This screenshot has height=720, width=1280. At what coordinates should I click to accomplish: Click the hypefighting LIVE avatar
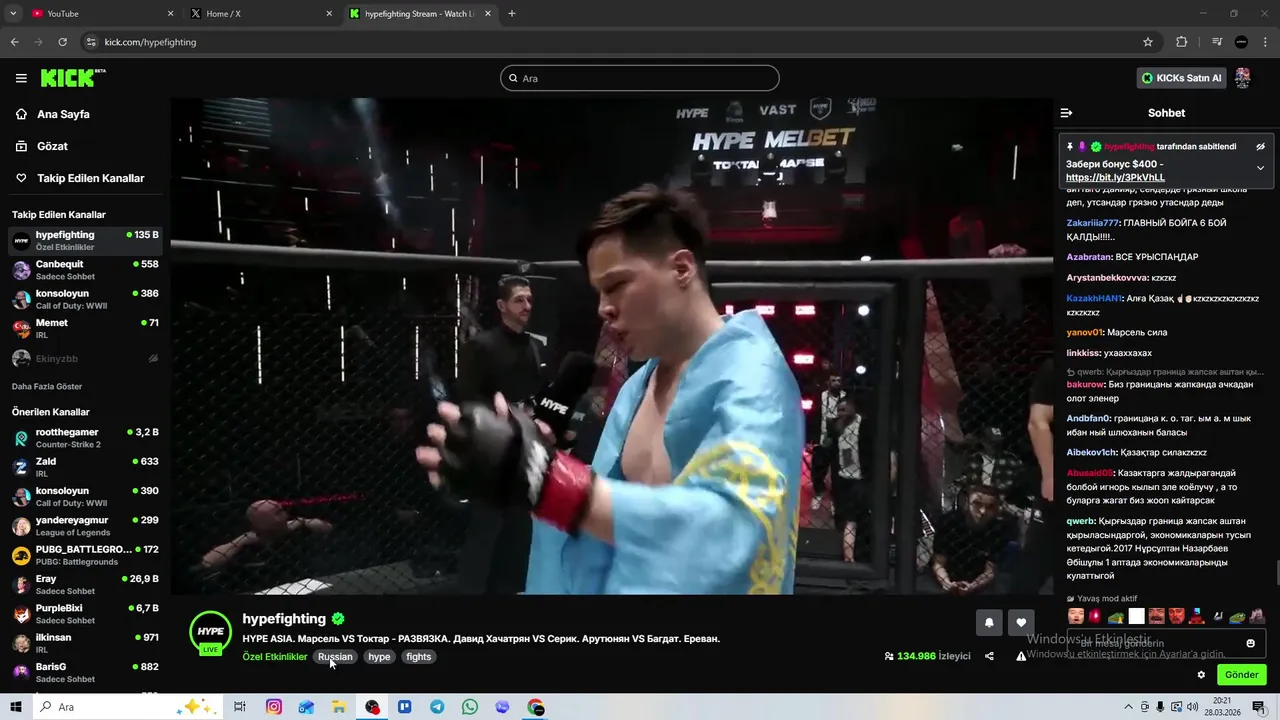(210, 632)
